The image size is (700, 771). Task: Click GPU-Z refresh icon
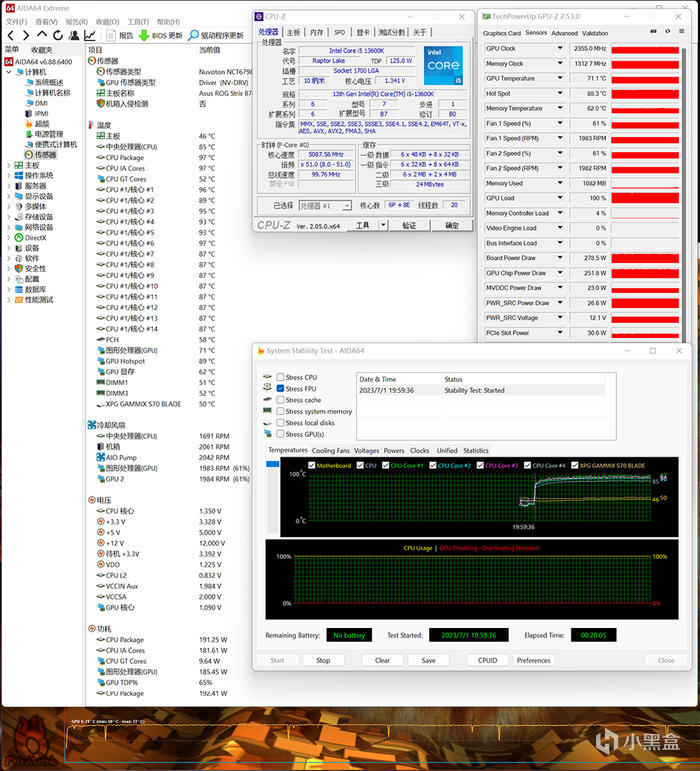[668, 31]
